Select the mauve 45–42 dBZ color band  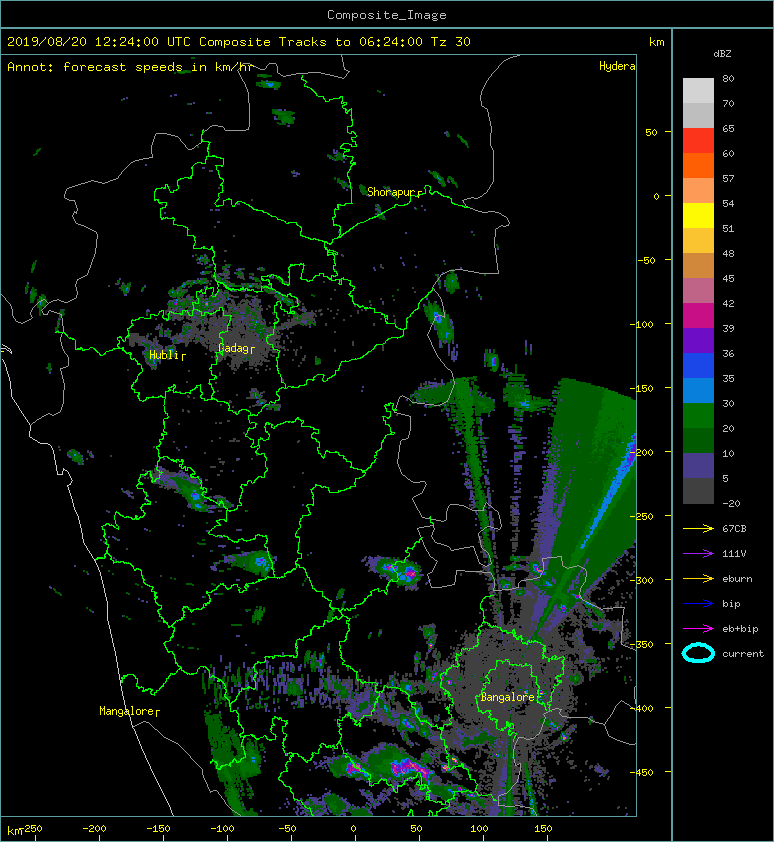point(698,291)
